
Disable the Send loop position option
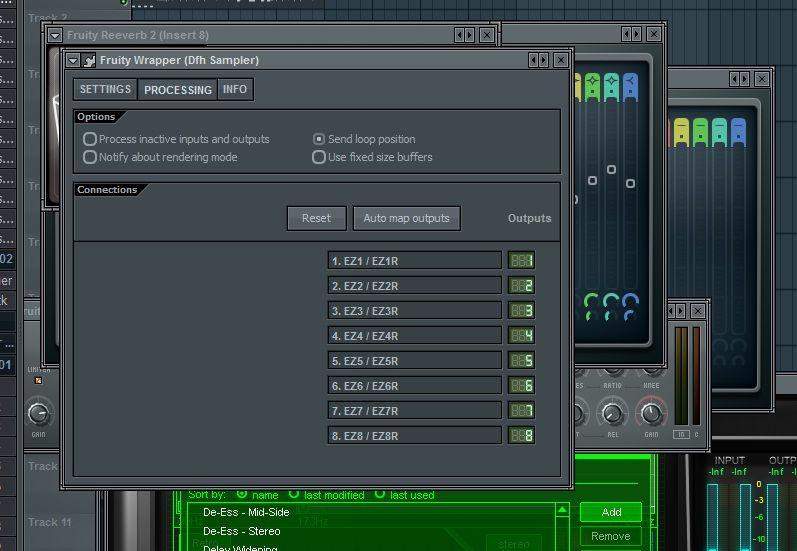(319, 139)
